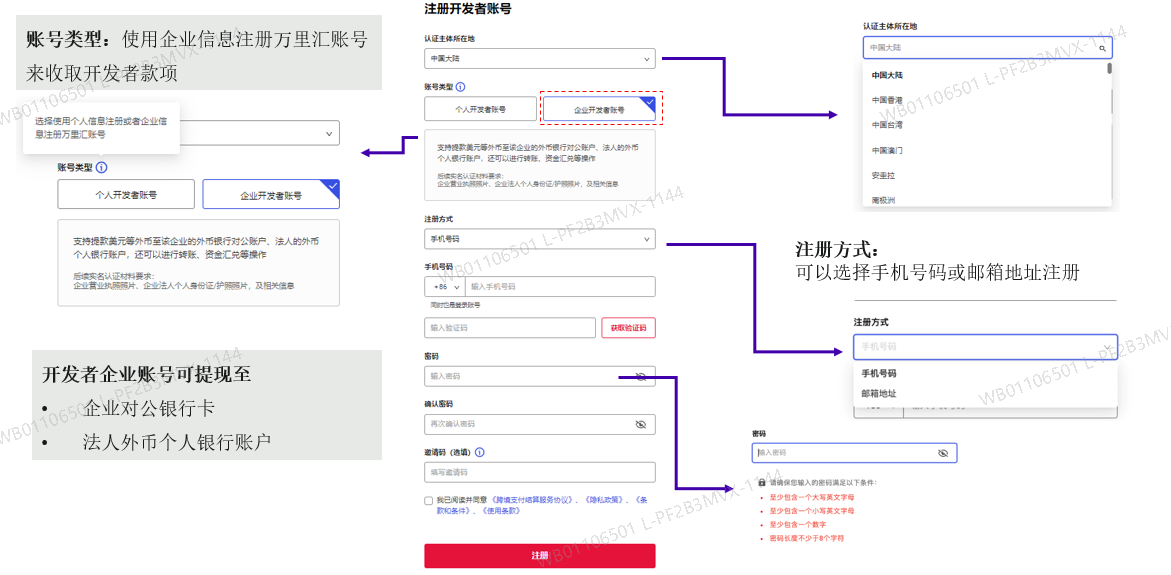Choose 中国香港 from the location list
This screenshot has width=1171, height=575.
[x=887, y=99]
